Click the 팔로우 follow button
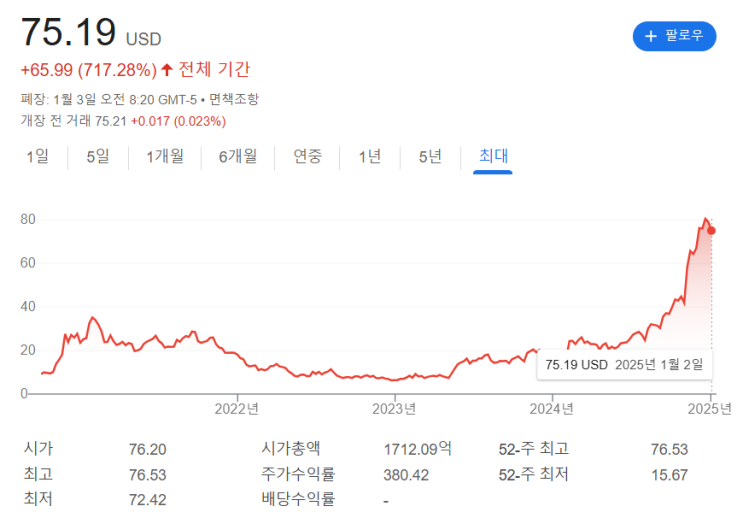This screenshot has height=518, width=743. click(674, 36)
